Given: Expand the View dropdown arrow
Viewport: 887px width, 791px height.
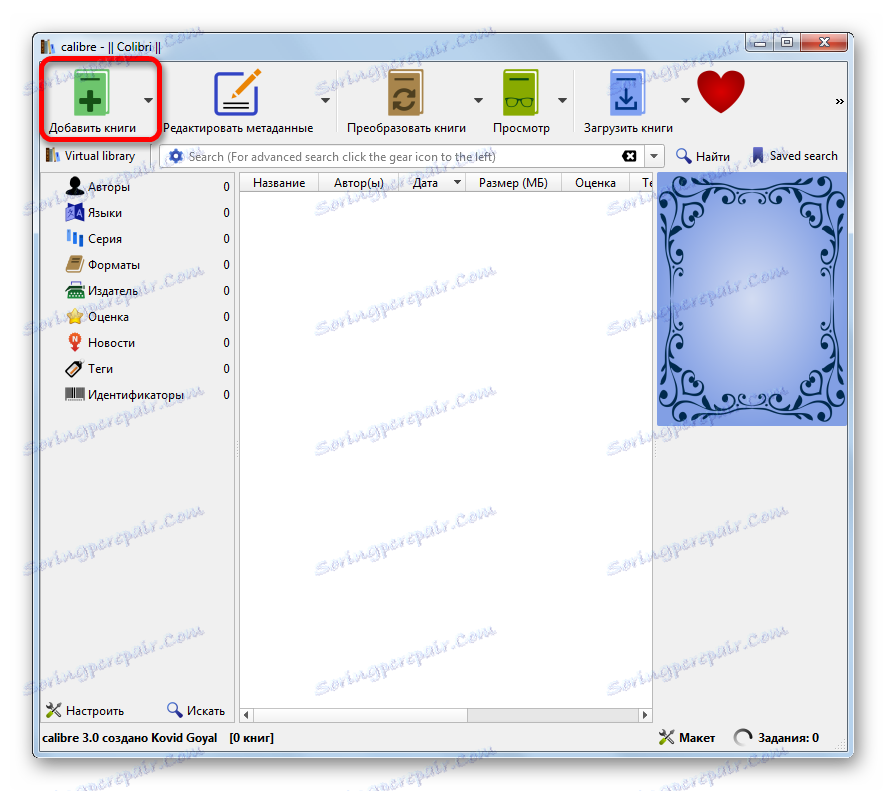Looking at the screenshot, I should 562,100.
